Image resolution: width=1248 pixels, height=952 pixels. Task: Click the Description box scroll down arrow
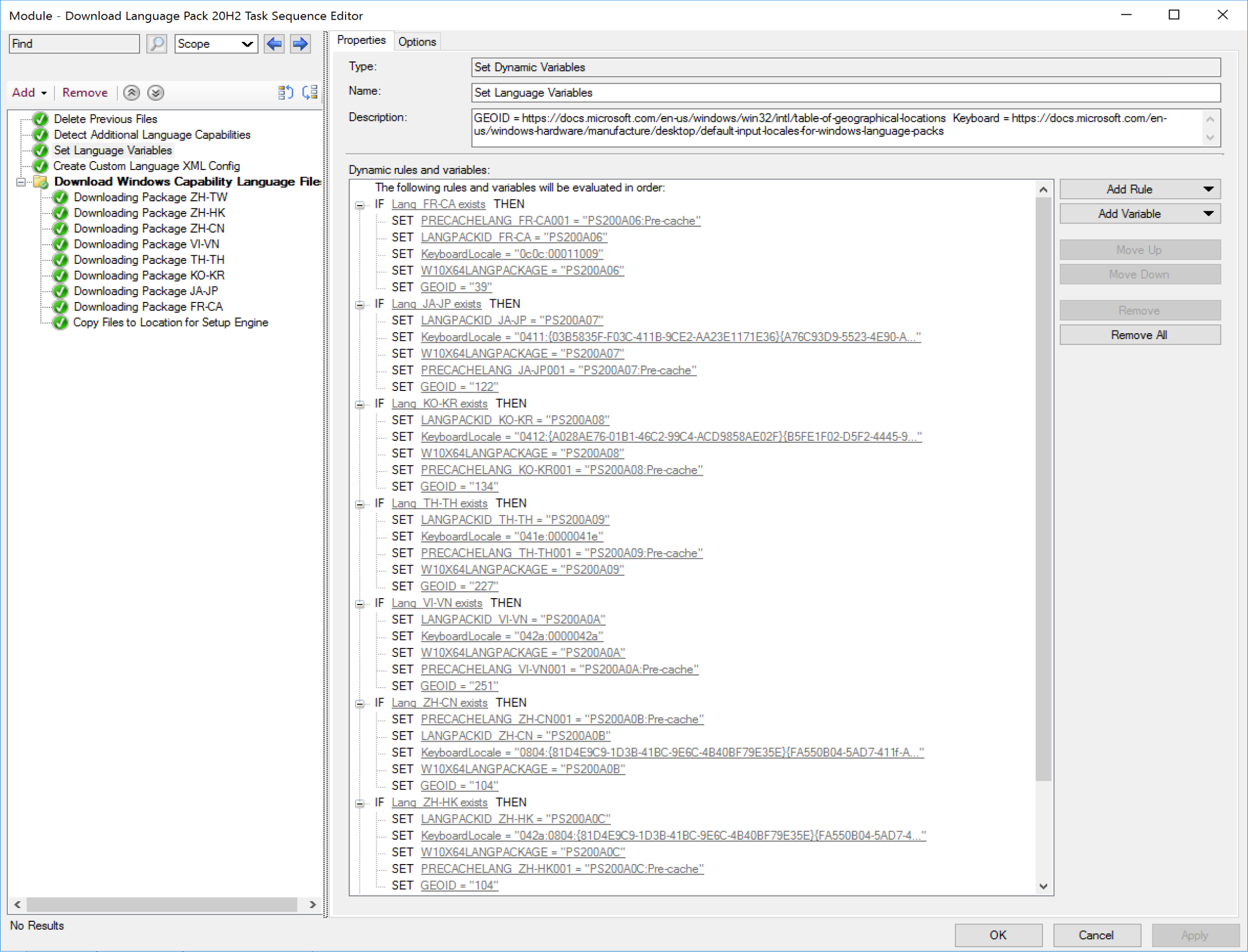pyautogui.click(x=1210, y=138)
